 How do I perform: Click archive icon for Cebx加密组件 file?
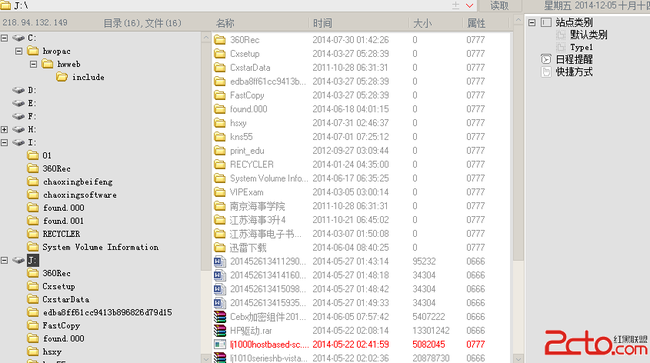220,317
